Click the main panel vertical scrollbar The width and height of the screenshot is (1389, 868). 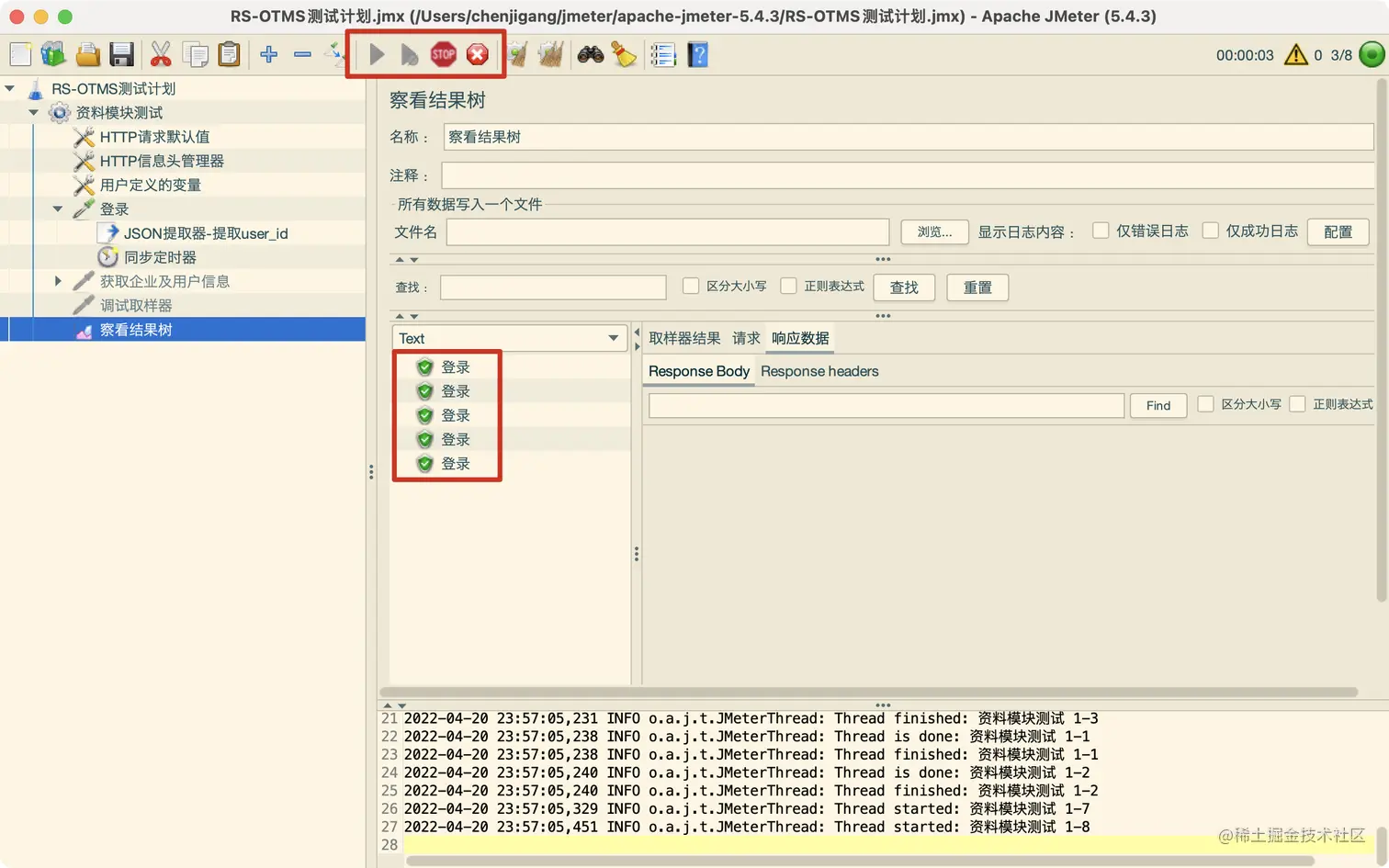[1381, 340]
